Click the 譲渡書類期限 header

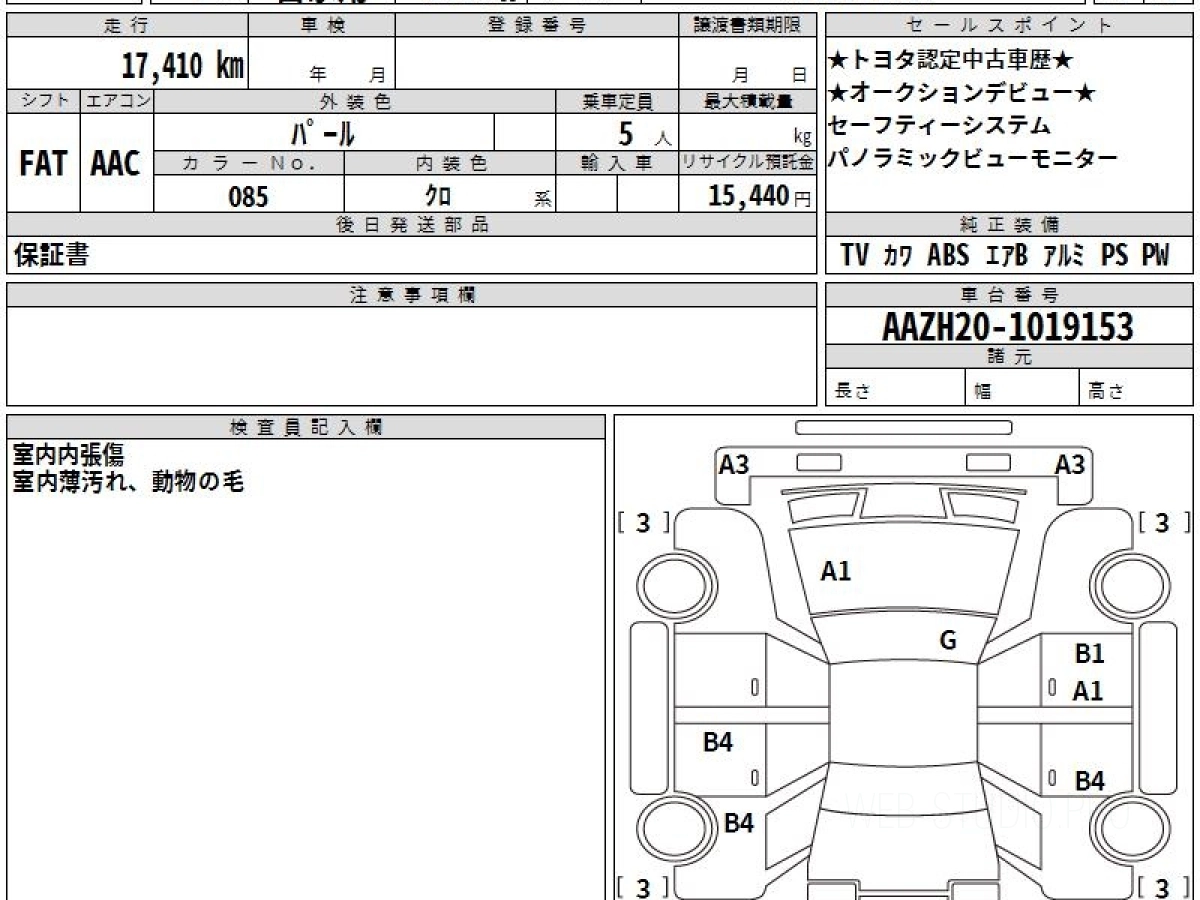[747, 27]
